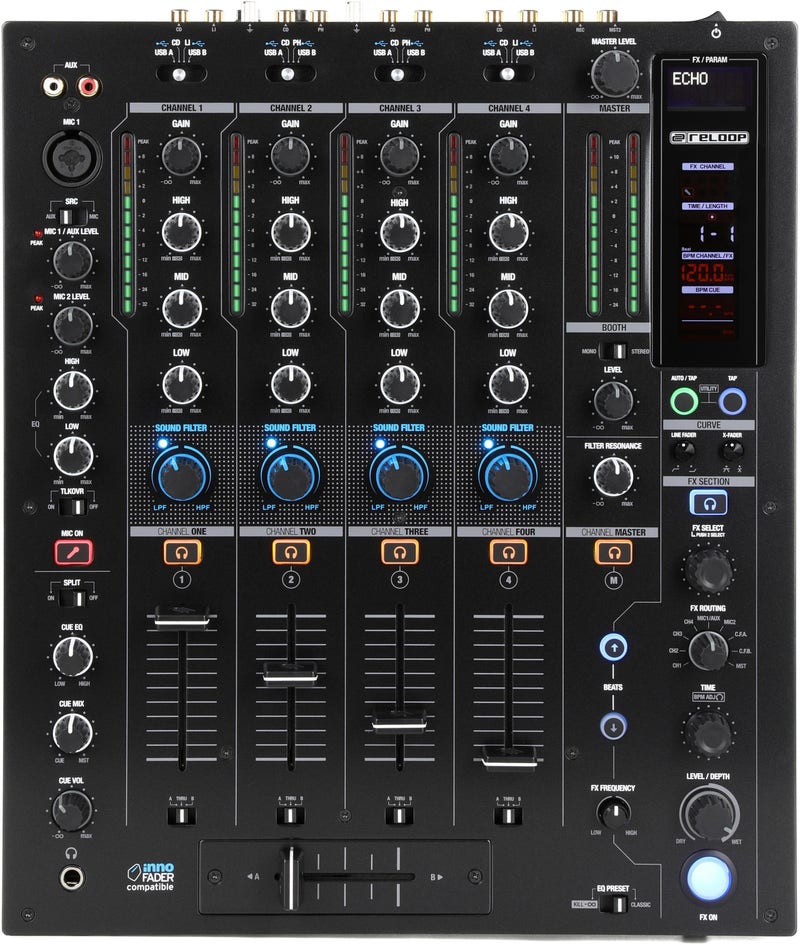Click the green AUTO / TAP button
This screenshot has width=800, height=945.
[x=684, y=401]
